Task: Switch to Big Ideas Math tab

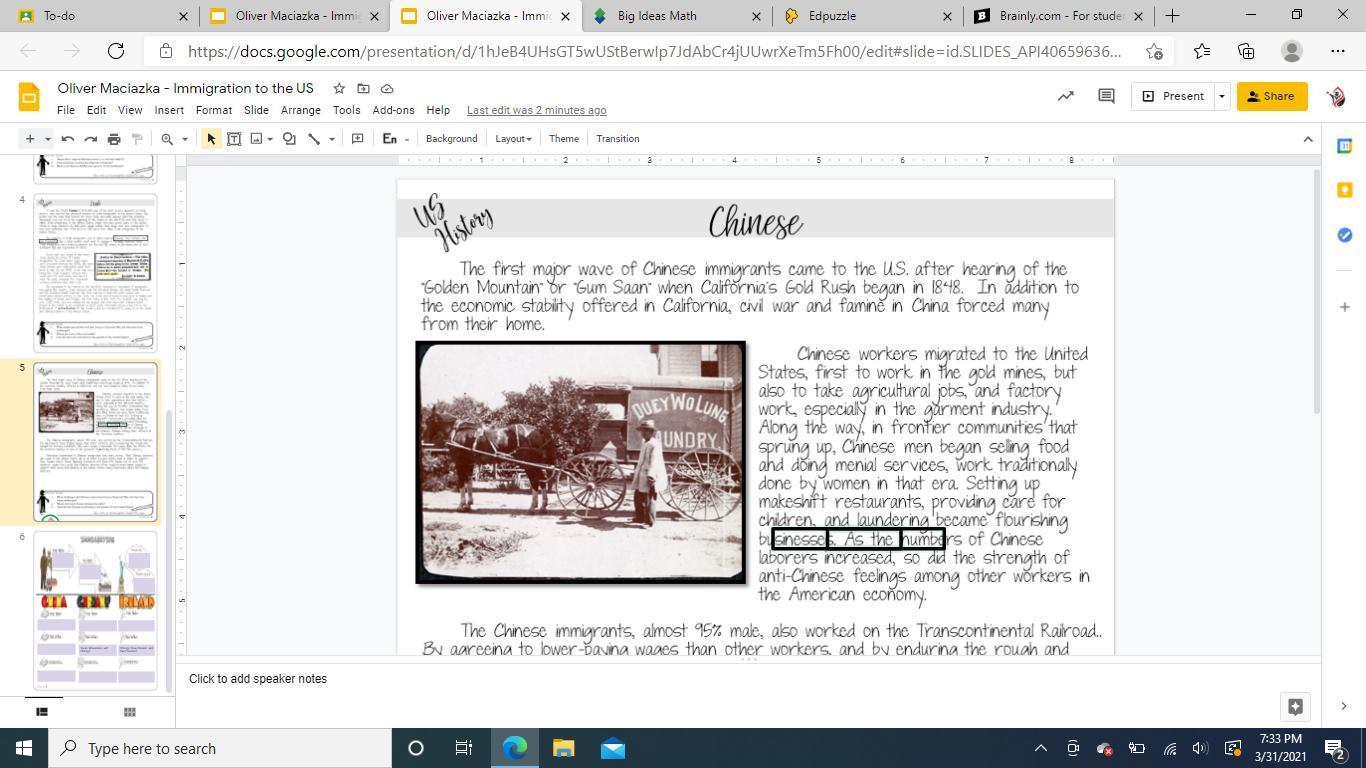Action: (656, 16)
